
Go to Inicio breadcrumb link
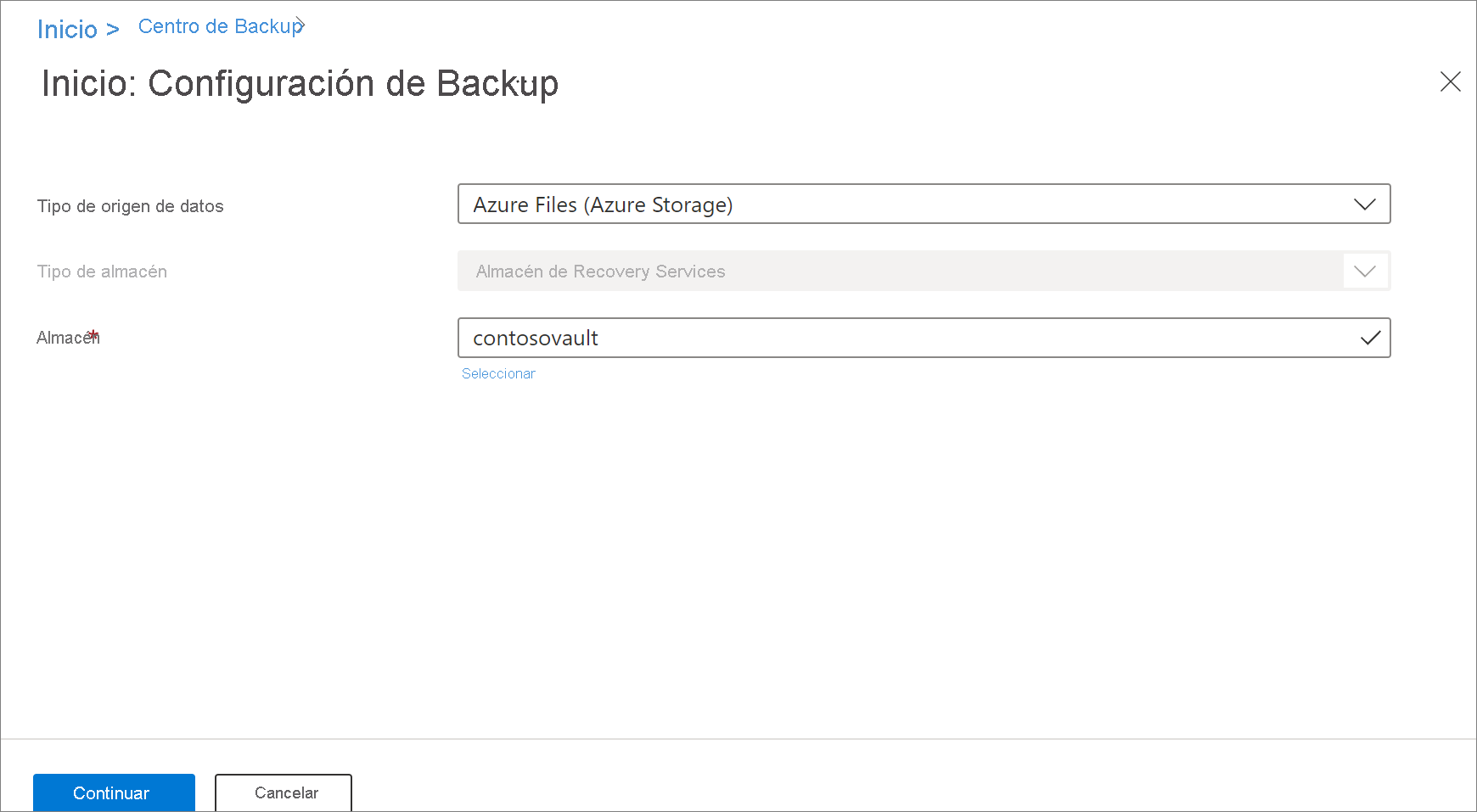tap(67, 30)
